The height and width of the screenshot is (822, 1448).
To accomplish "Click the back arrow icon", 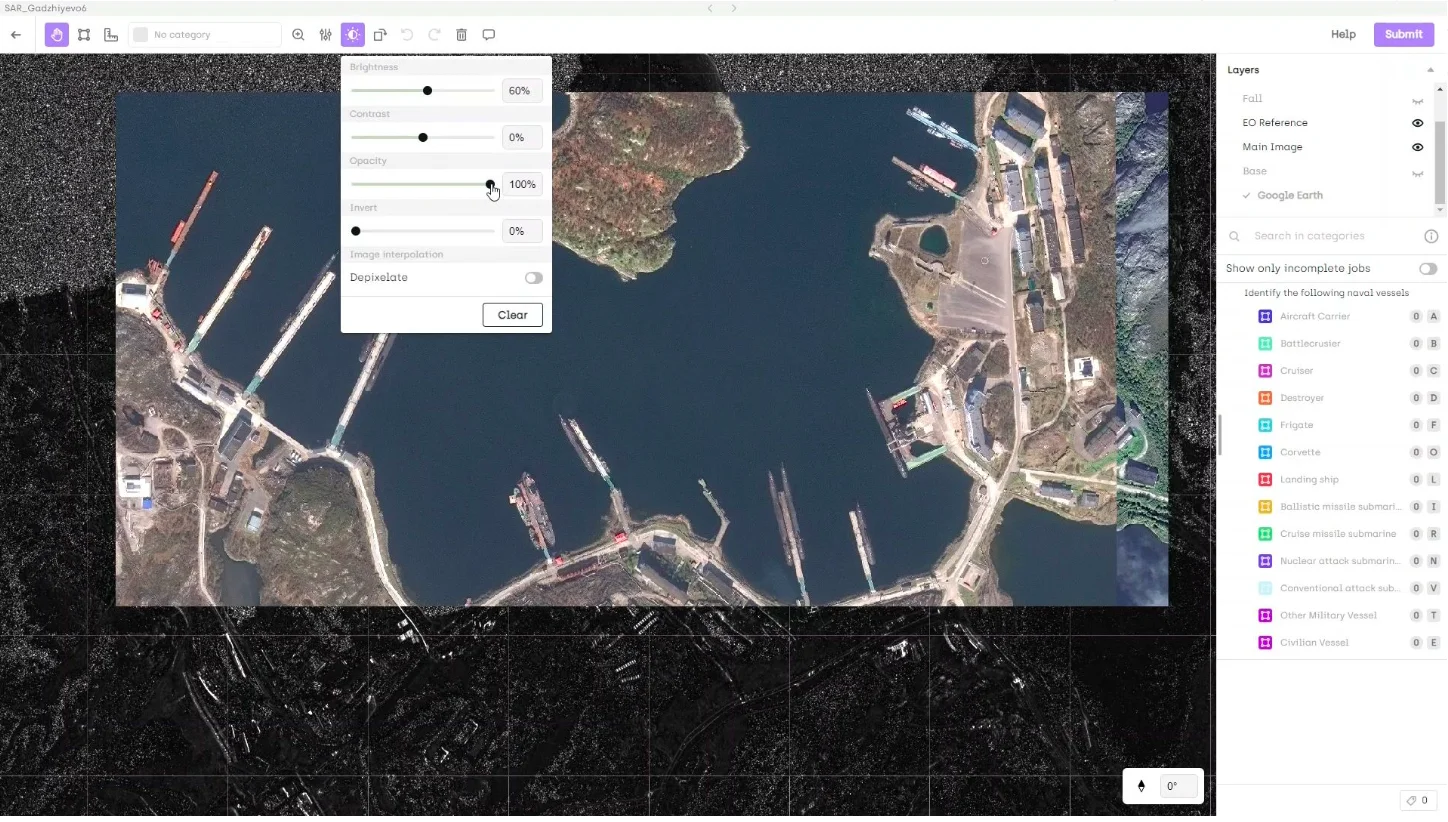I will pos(16,35).
